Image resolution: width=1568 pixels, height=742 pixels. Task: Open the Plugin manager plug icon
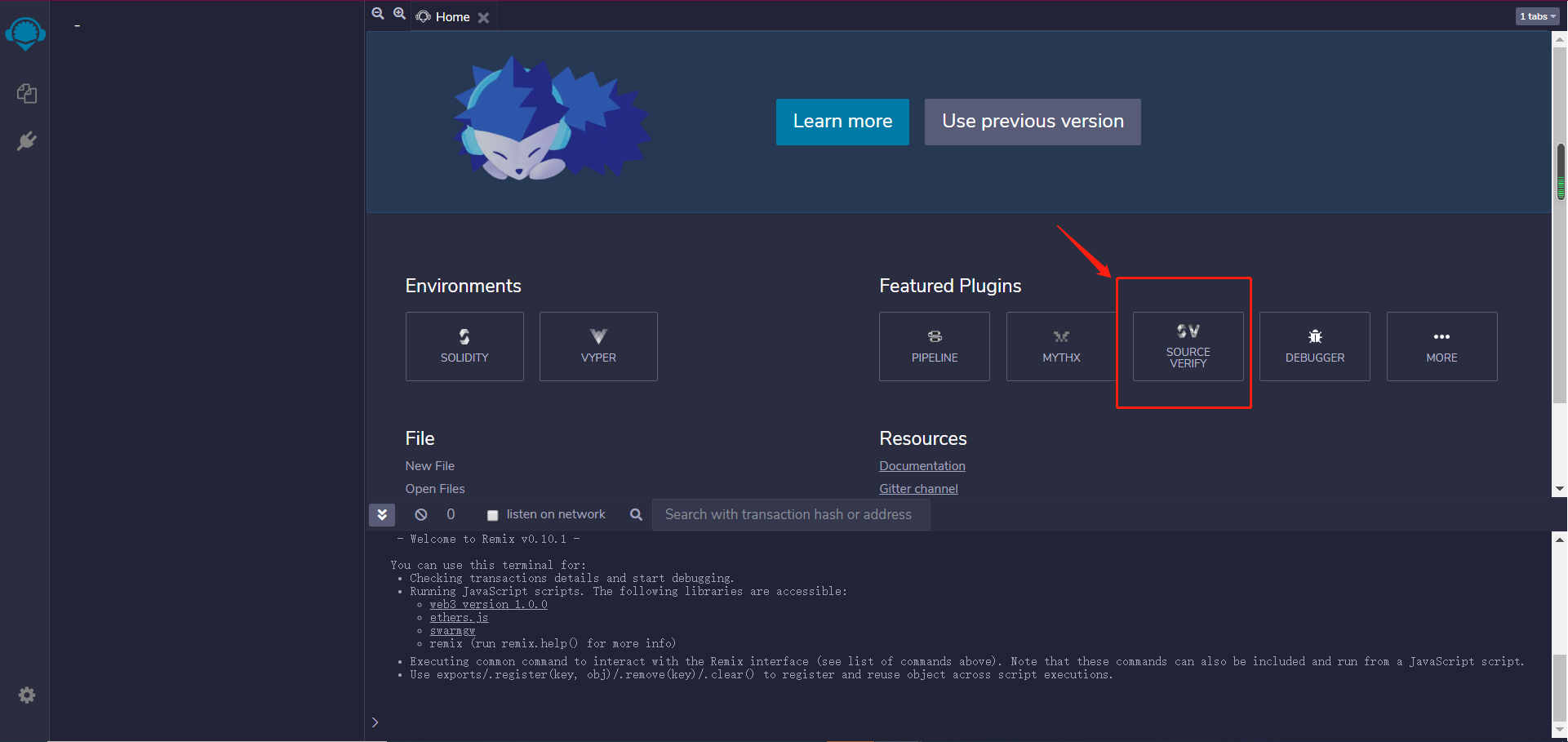[x=26, y=141]
